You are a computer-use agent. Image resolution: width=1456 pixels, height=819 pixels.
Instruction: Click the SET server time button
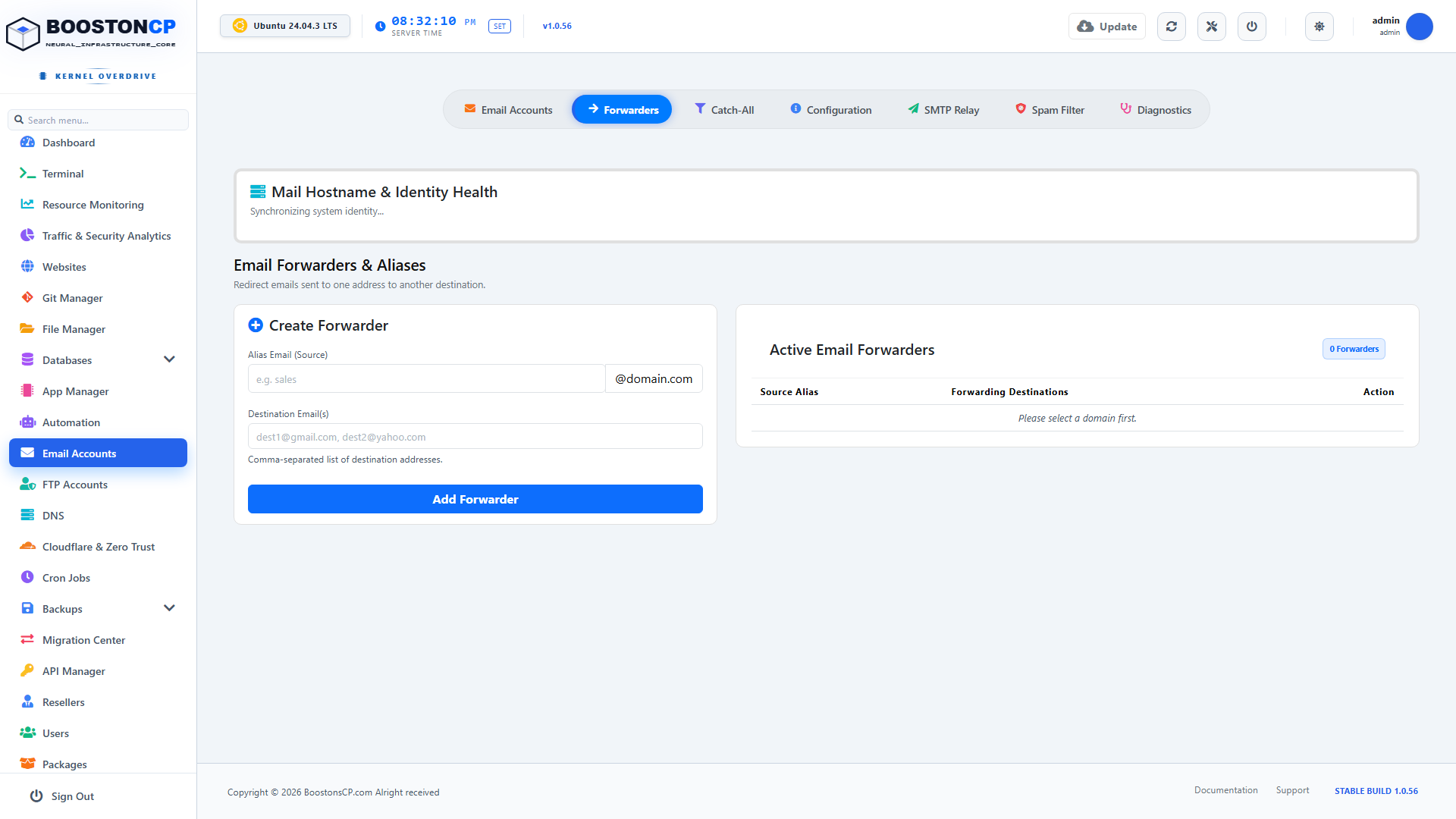point(500,27)
